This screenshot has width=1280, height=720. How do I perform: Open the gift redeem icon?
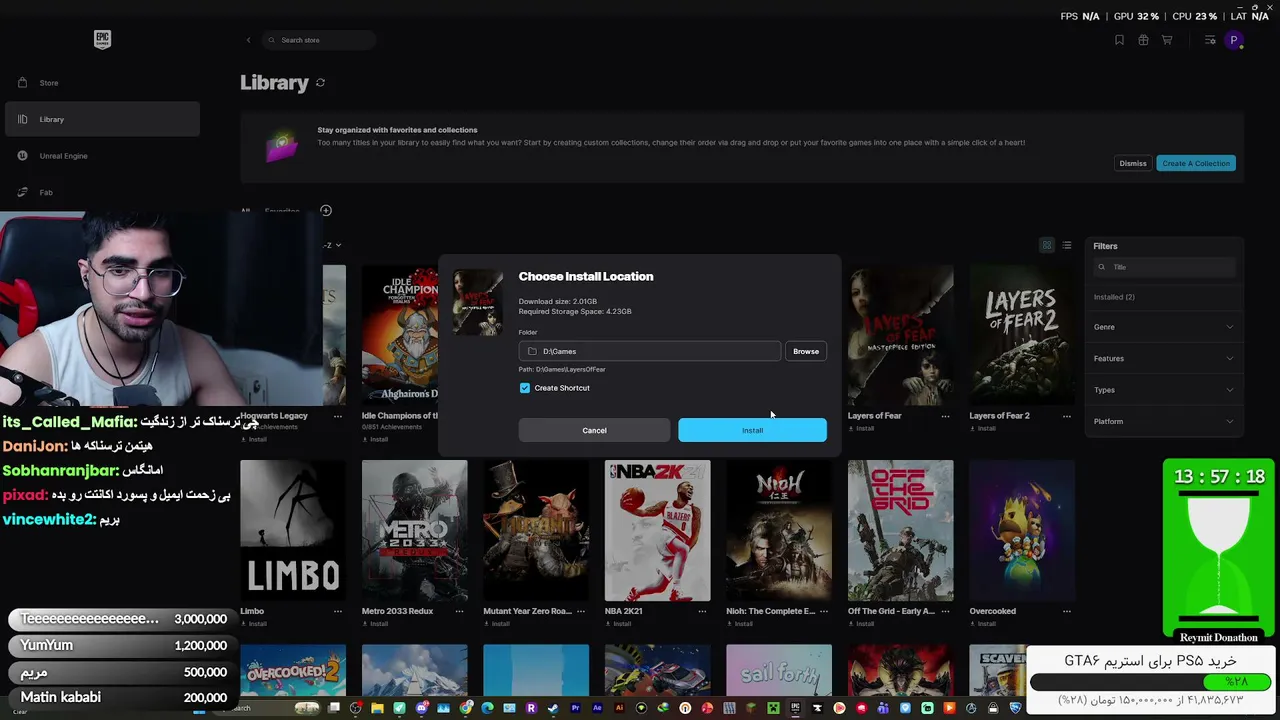[x=1143, y=40]
